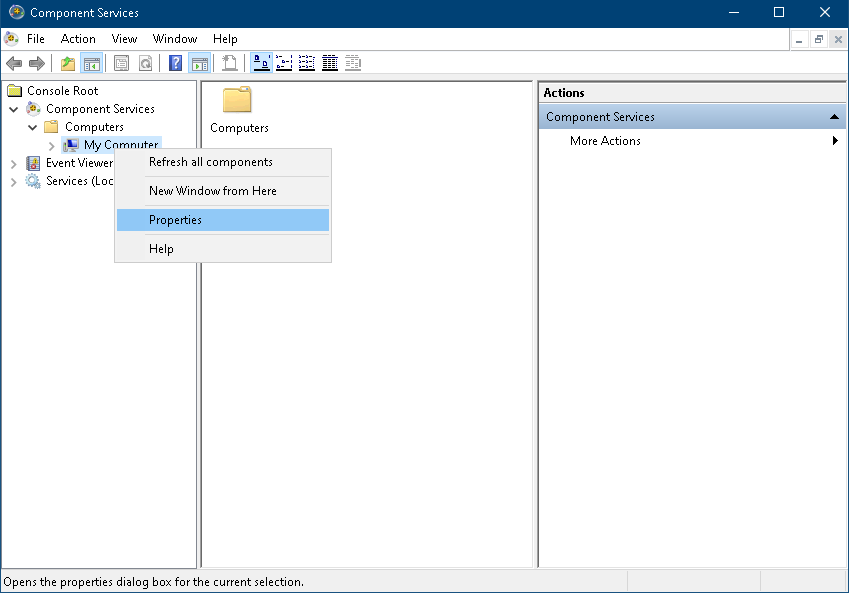Go up one level using the folder icon
Image resolution: width=849 pixels, height=593 pixels.
click(x=68, y=64)
